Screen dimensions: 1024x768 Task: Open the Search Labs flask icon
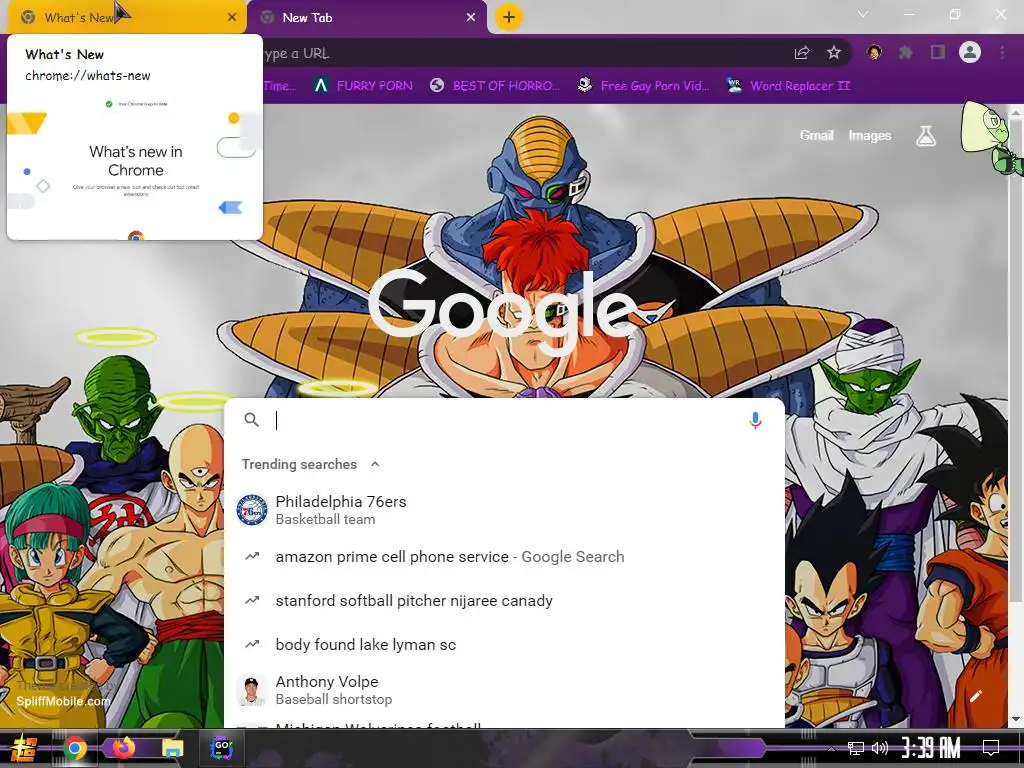(x=925, y=135)
